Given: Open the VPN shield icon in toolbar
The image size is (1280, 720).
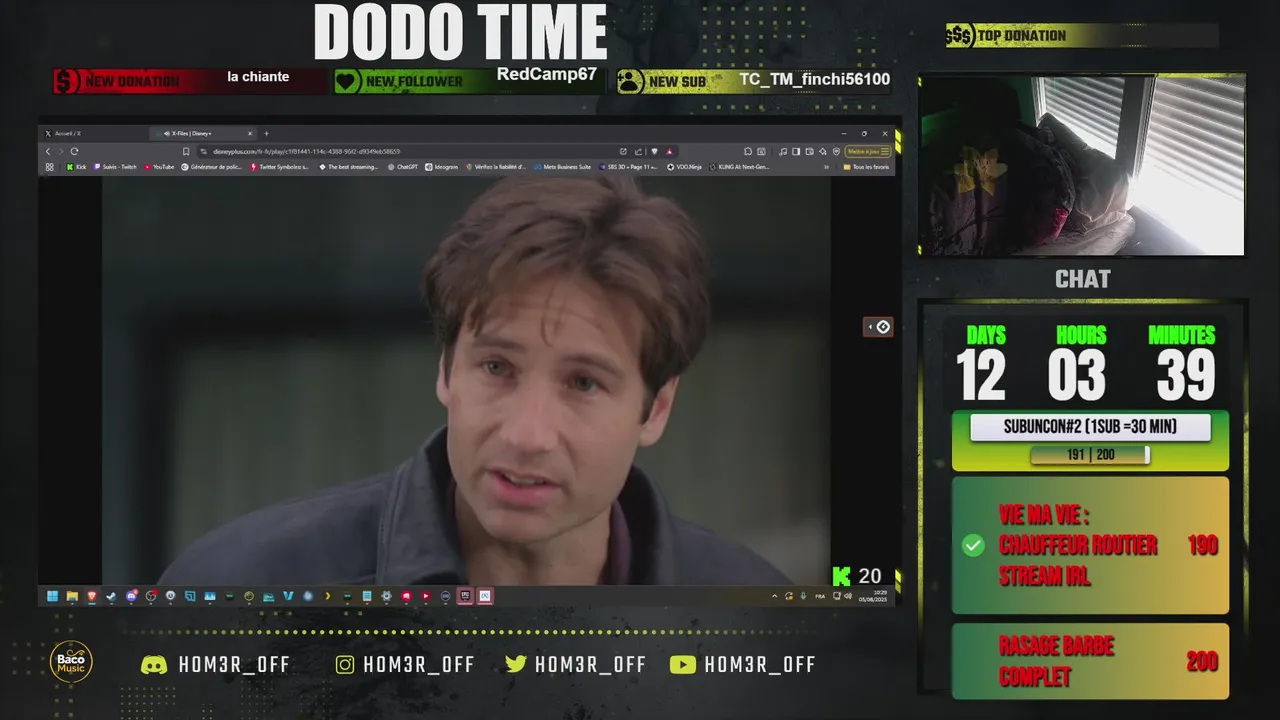Looking at the screenshot, I should click(x=836, y=151).
